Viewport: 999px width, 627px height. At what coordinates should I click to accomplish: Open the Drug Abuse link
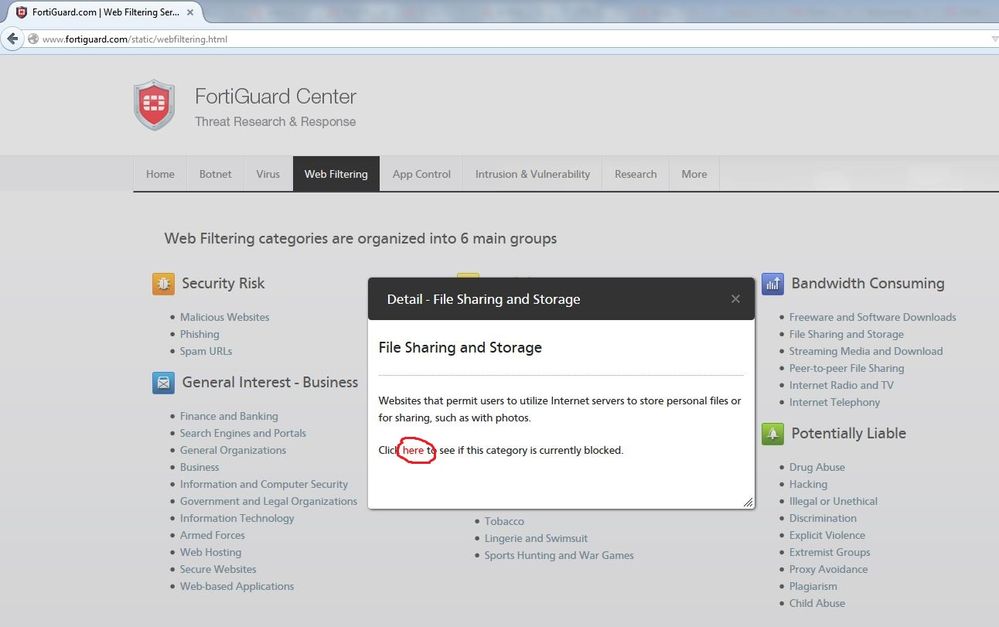coord(817,467)
